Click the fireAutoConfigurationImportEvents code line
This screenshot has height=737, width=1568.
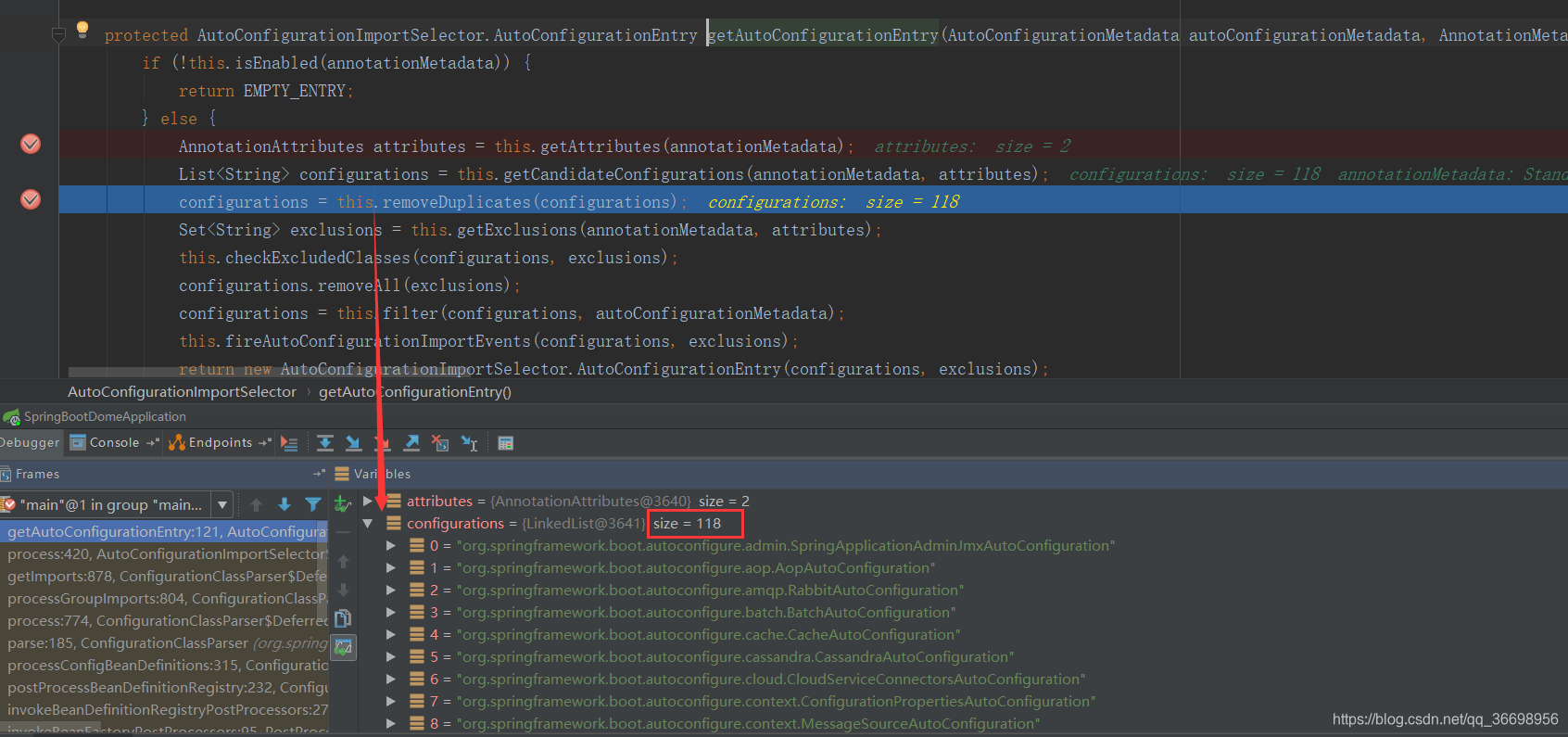(x=488, y=341)
